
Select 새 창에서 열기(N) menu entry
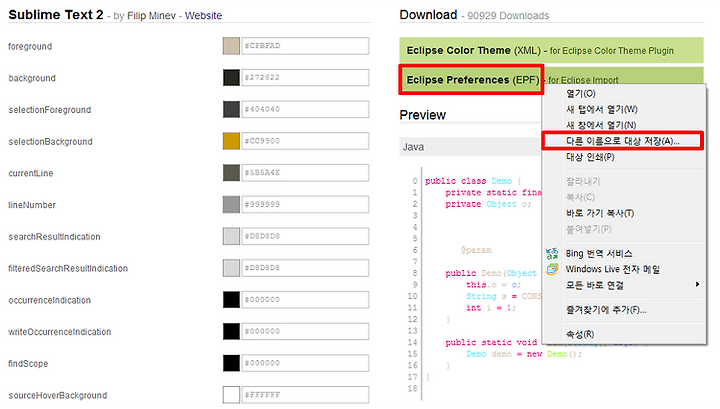pos(601,125)
